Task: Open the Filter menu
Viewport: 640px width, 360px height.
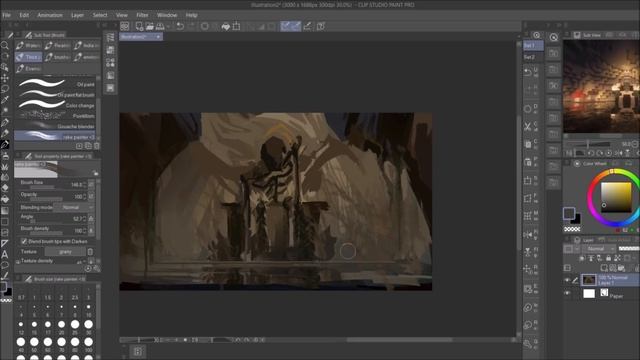Action: tap(142, 15)
